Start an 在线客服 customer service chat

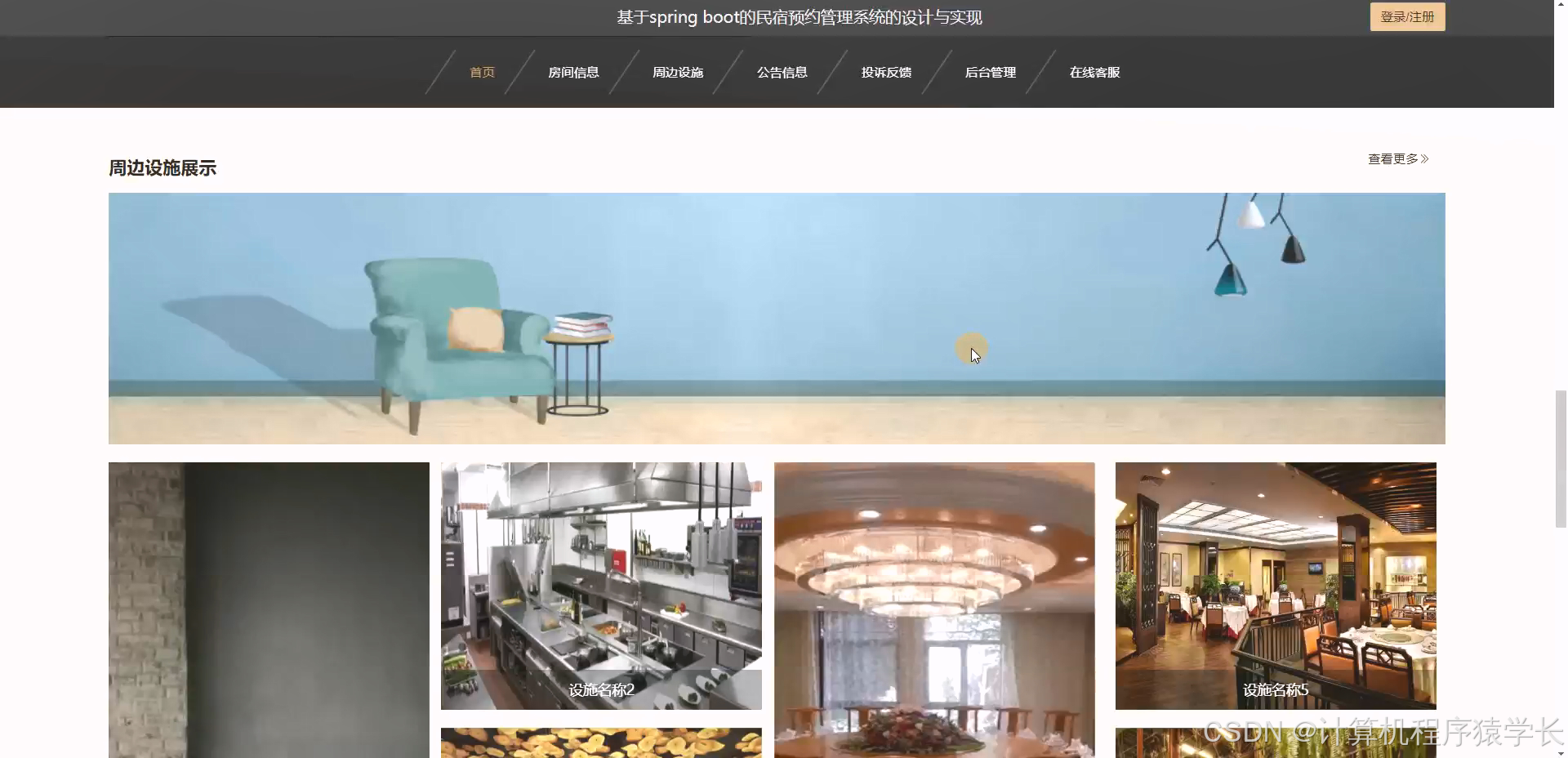(x=1094, y=72)
